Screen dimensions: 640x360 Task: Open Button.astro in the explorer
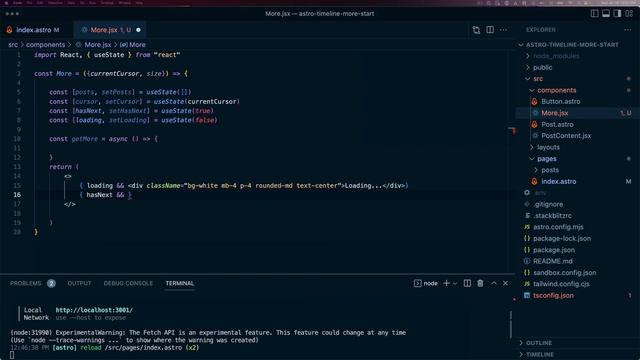tap(560, 102)
